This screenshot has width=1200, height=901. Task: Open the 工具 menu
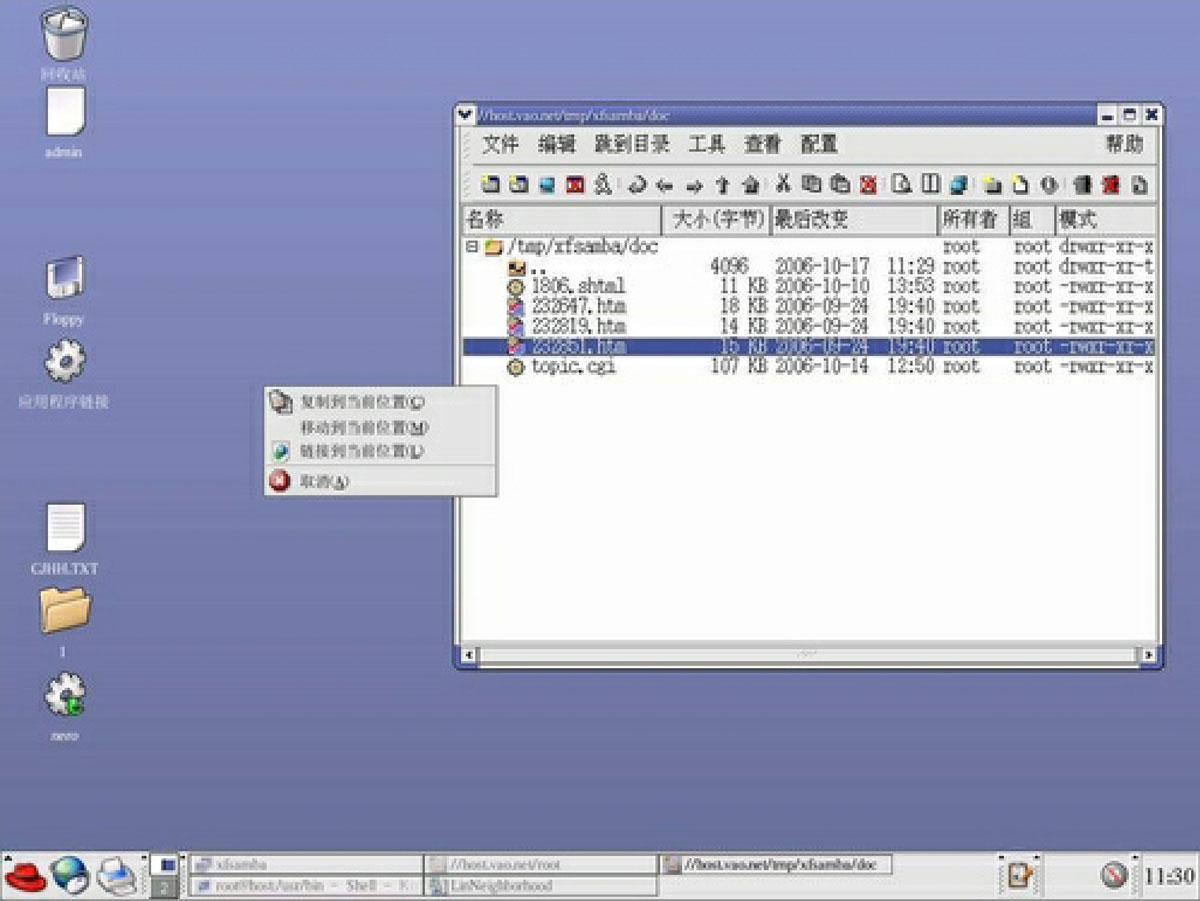coord(706,145)
